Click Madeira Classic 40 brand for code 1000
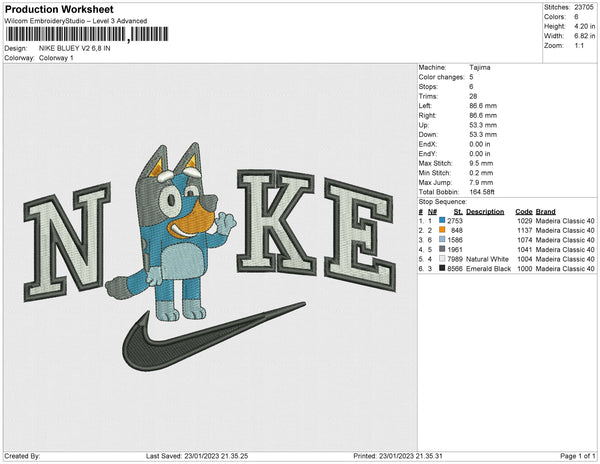Screen dimensions: 600x464 tap(565, 269)
